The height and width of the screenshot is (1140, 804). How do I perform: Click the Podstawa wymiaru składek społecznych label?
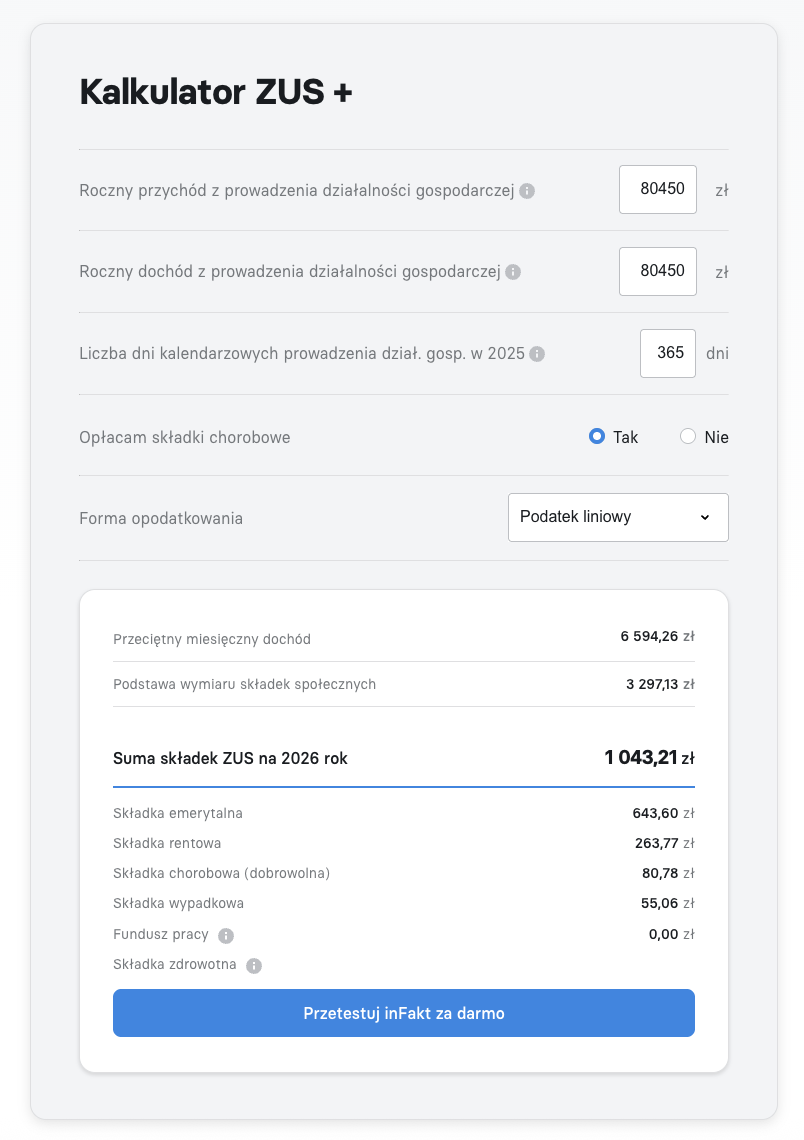(x=245, y=684)
